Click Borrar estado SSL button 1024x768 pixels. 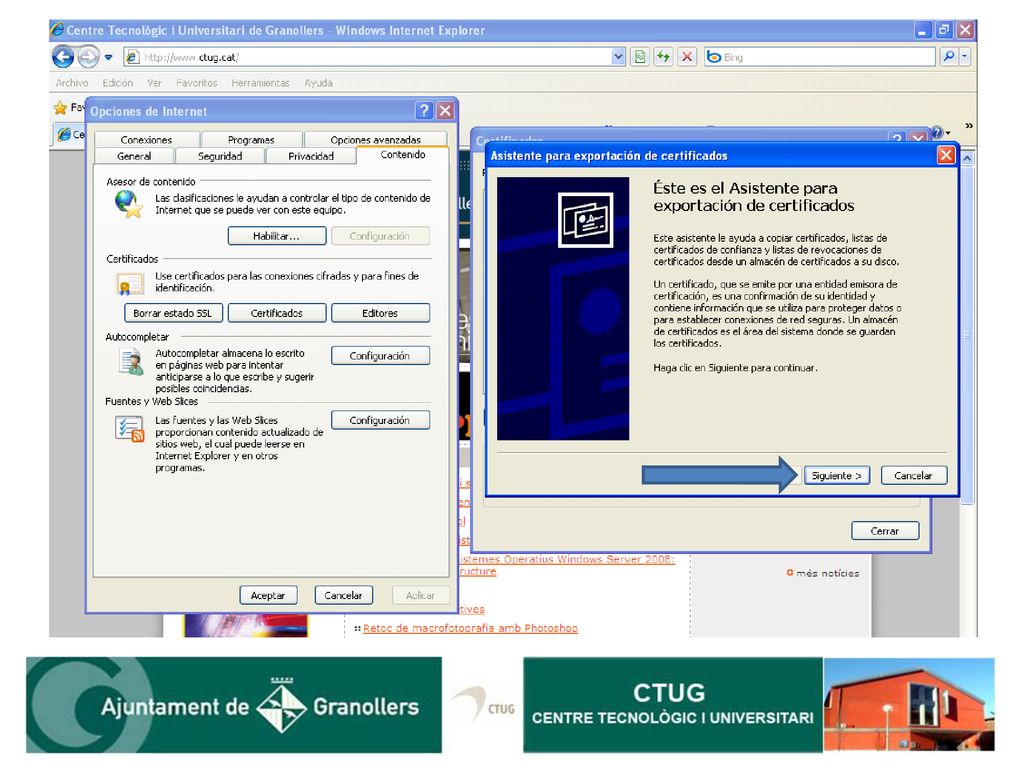click(172, 313)
